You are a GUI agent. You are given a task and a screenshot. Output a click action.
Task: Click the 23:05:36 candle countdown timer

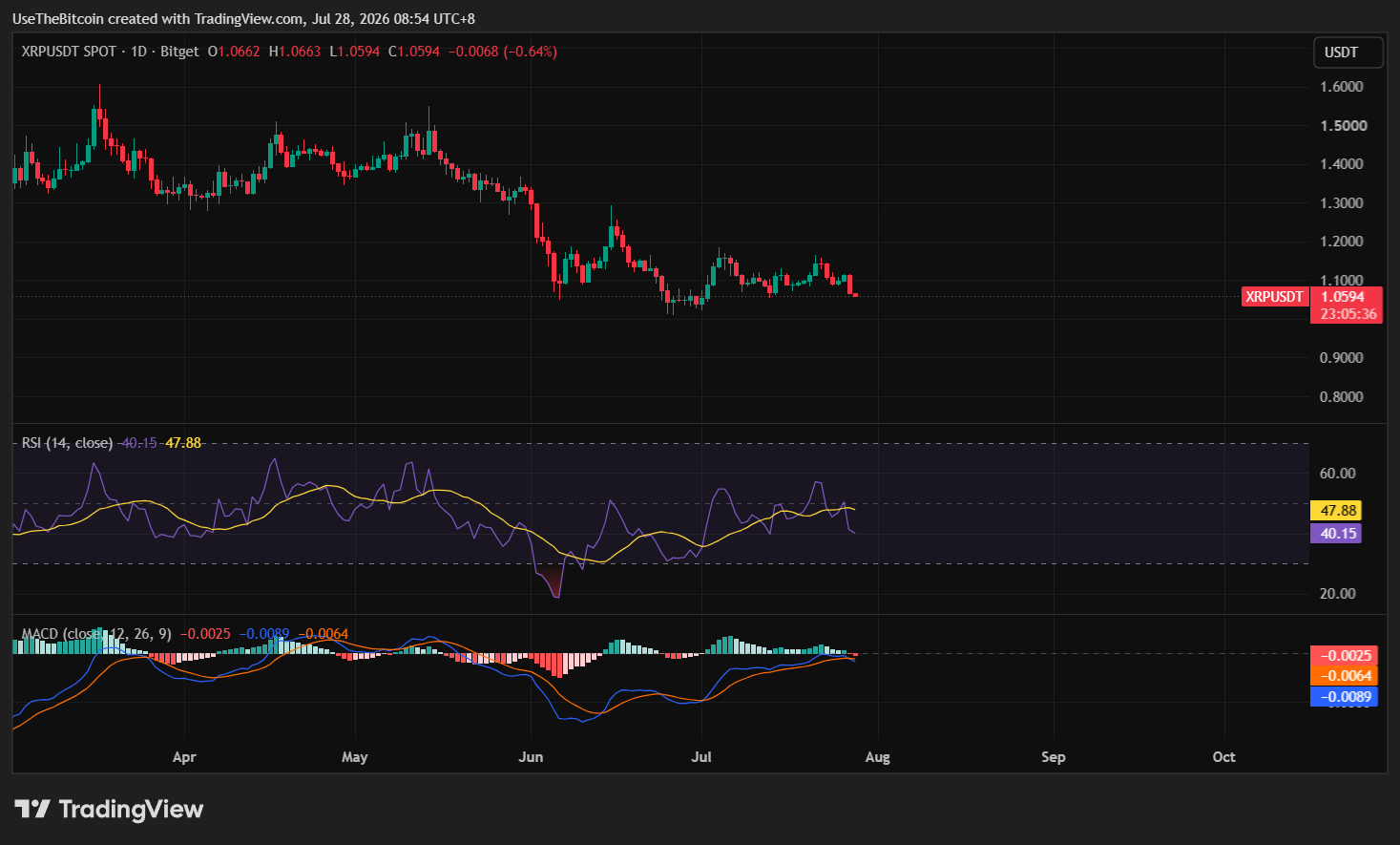pos(1348,314)
